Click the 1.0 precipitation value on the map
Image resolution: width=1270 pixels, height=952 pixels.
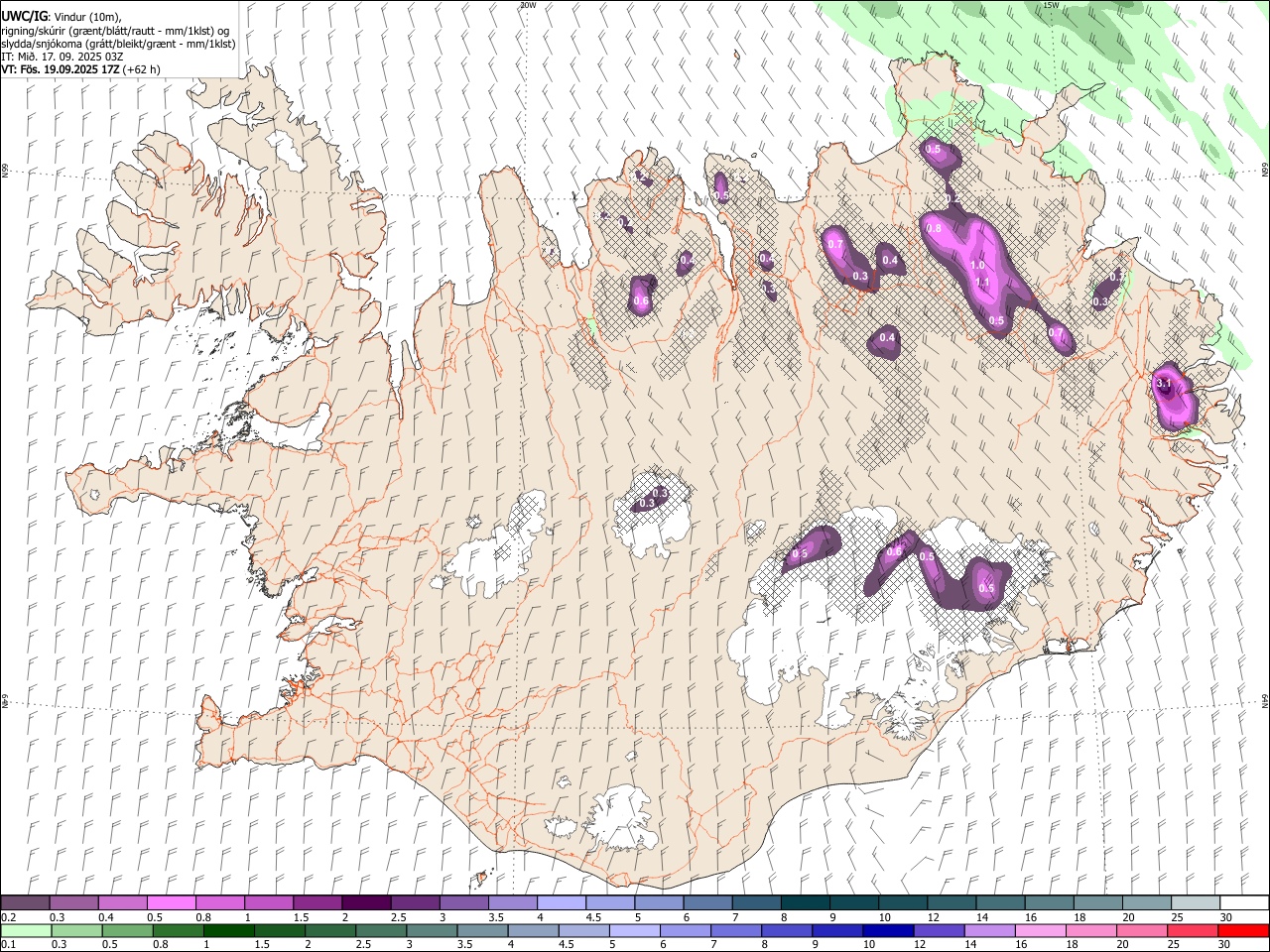coord(977,266)
